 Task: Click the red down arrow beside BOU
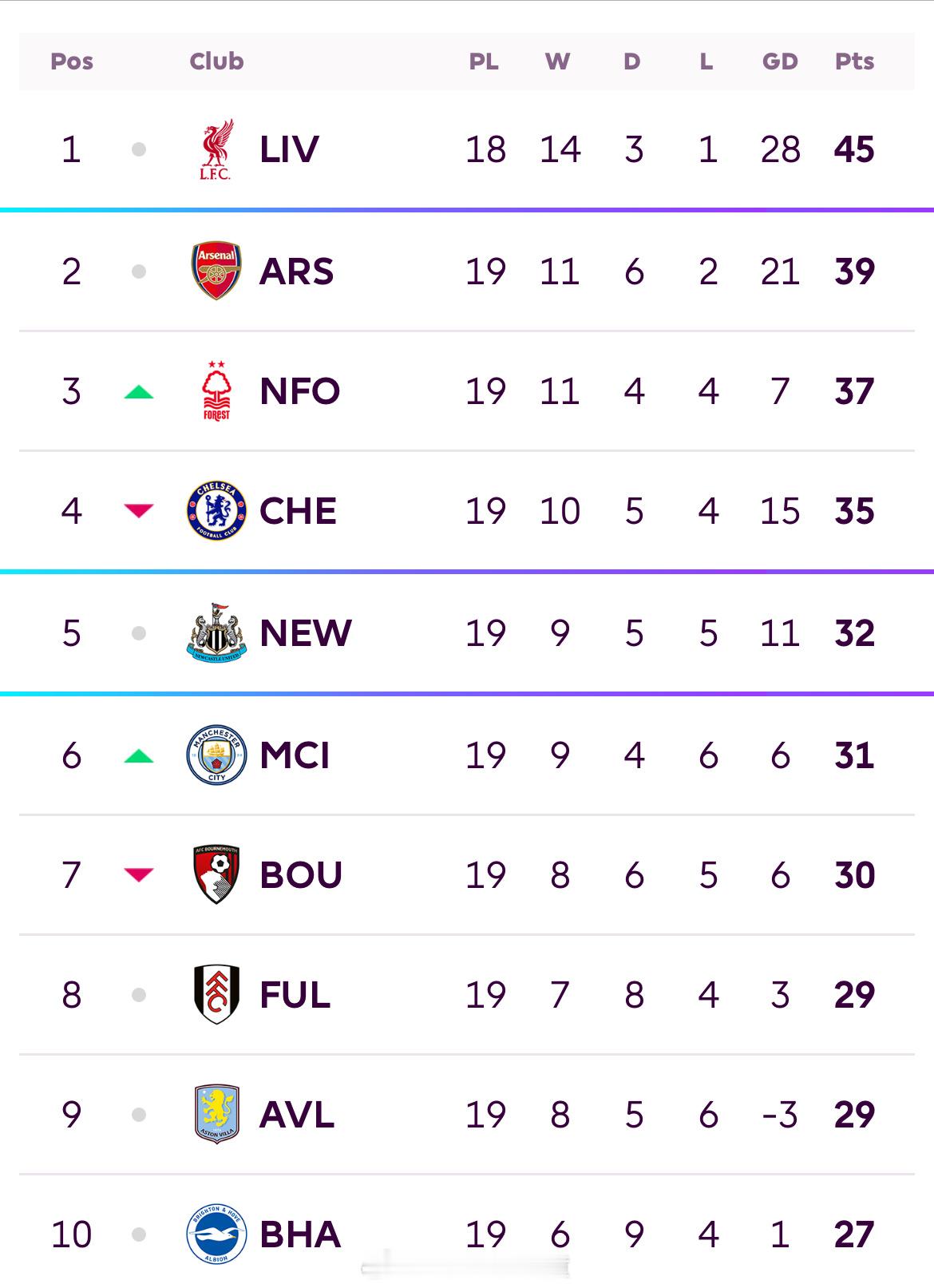[139, 875]
